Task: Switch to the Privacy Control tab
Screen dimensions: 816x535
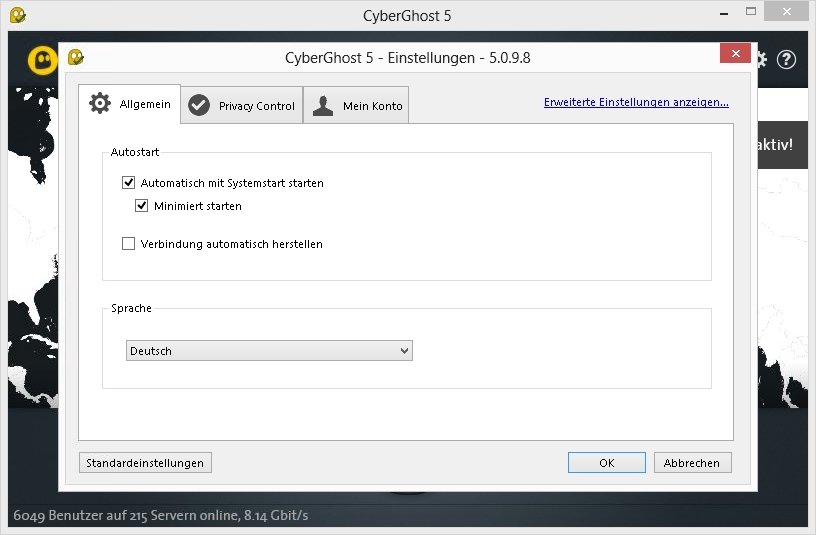Action: click(x=242, y=105)
